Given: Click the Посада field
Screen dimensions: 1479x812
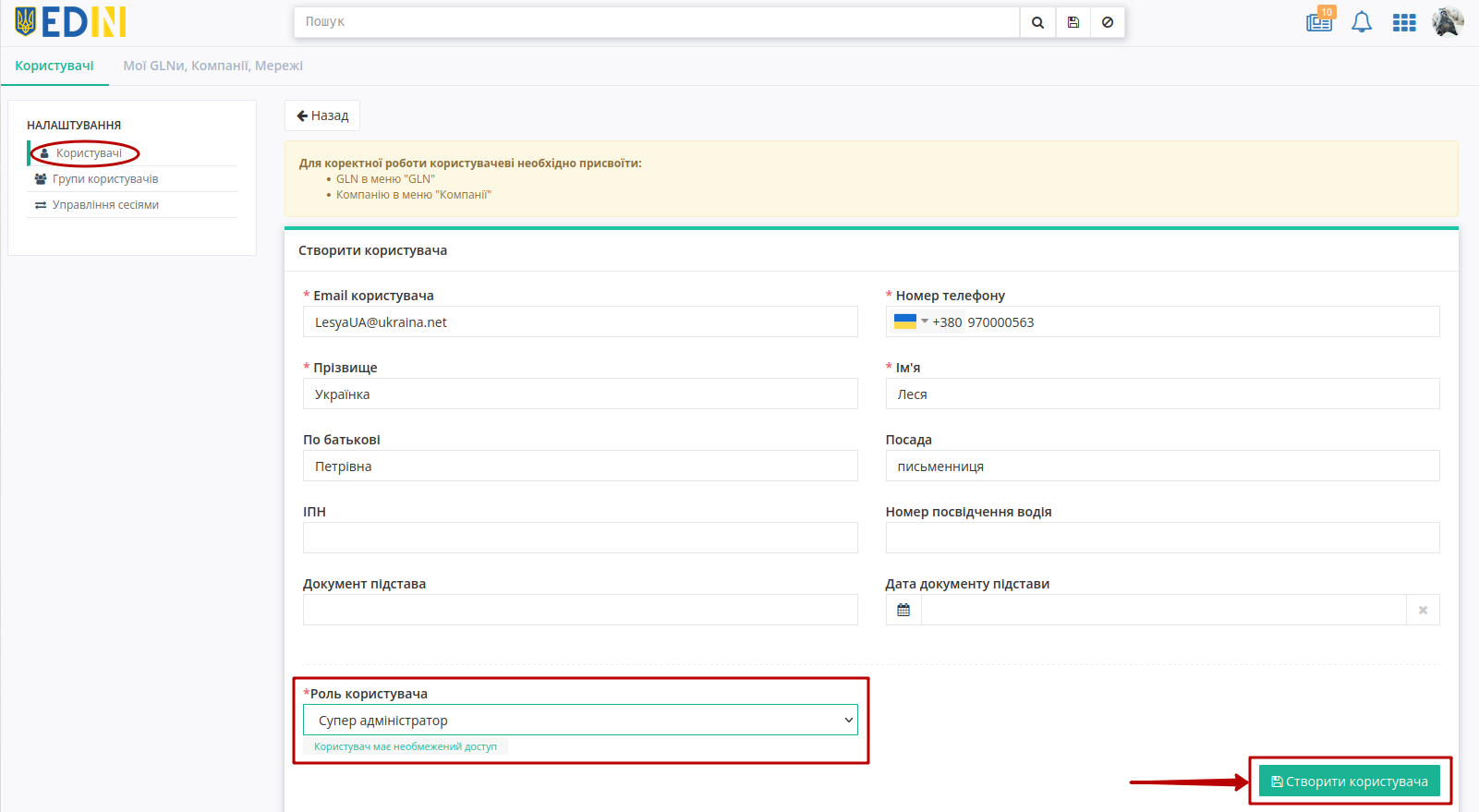Looking at the screenshot, I should click(x=1163, y=466).
